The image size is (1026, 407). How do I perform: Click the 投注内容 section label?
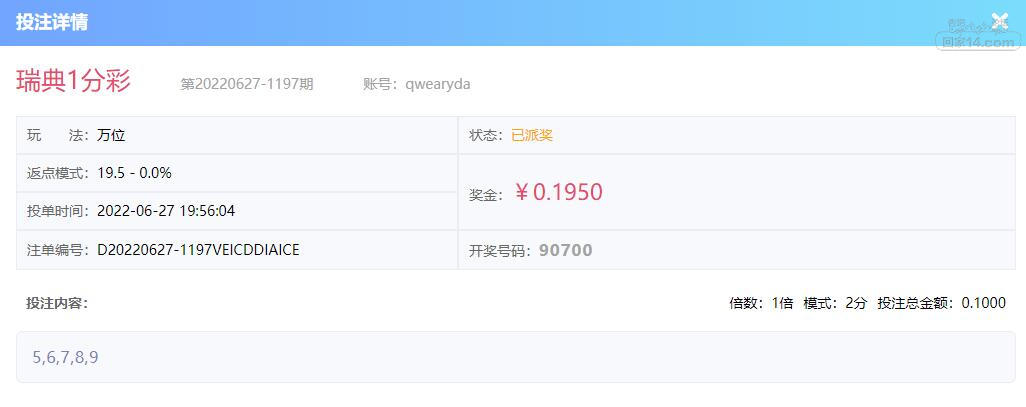[57, 303]
